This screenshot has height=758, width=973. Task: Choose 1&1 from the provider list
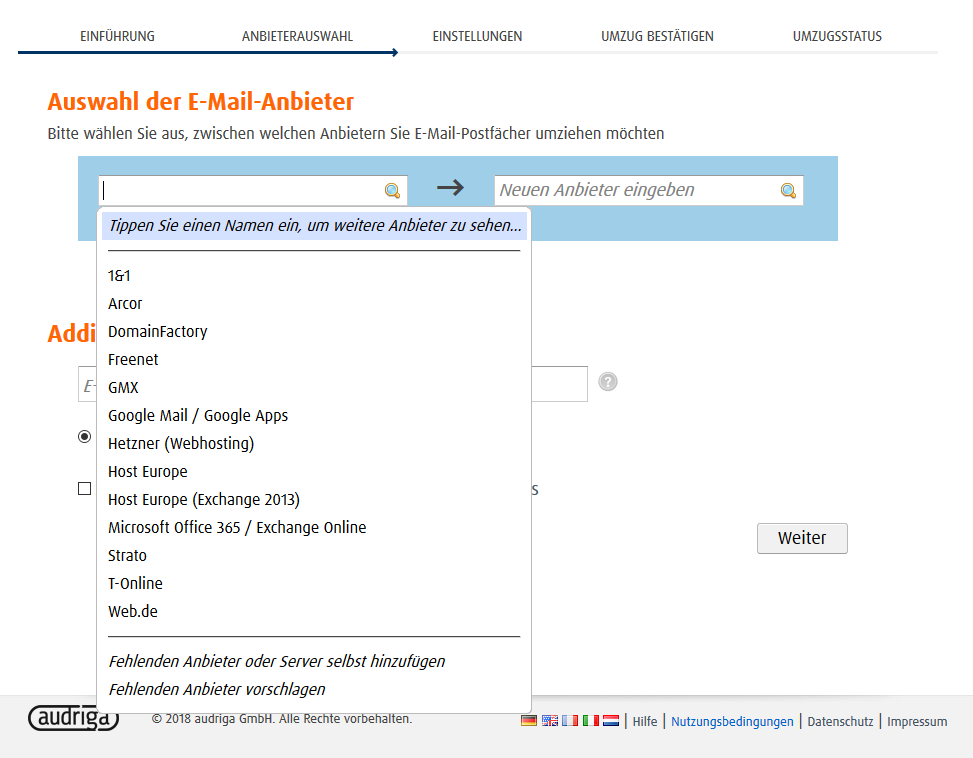pyautogui.click(x=314, y=276)
